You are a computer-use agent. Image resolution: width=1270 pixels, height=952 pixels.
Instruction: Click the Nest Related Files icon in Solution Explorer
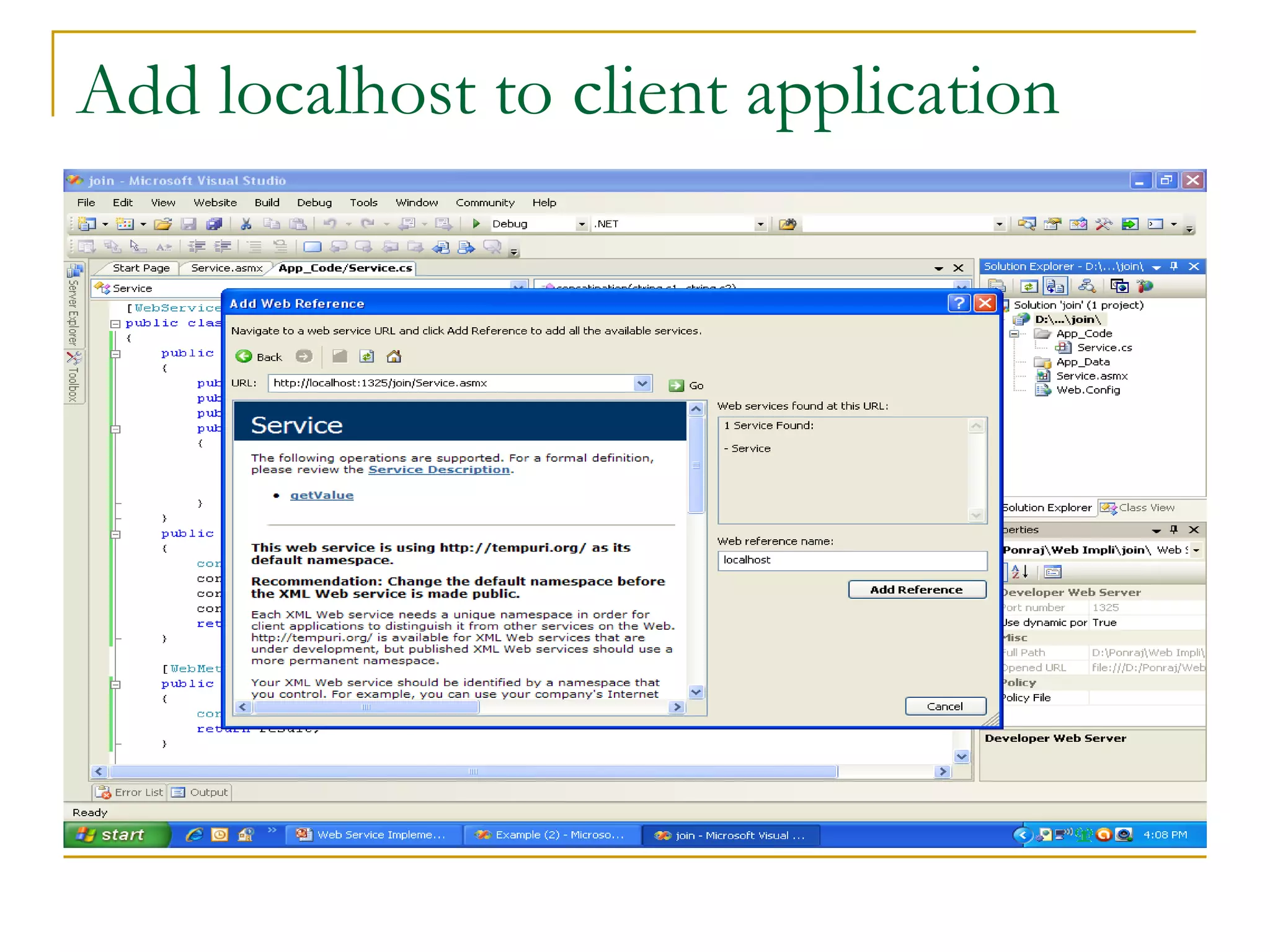click(x=1055, y=286)
